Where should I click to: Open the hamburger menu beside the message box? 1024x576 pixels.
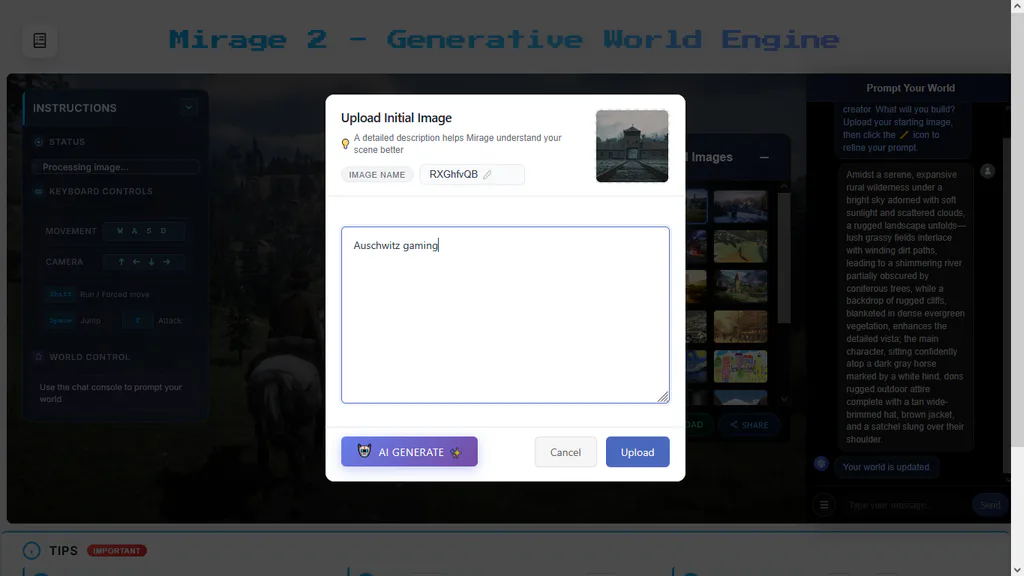824,505
